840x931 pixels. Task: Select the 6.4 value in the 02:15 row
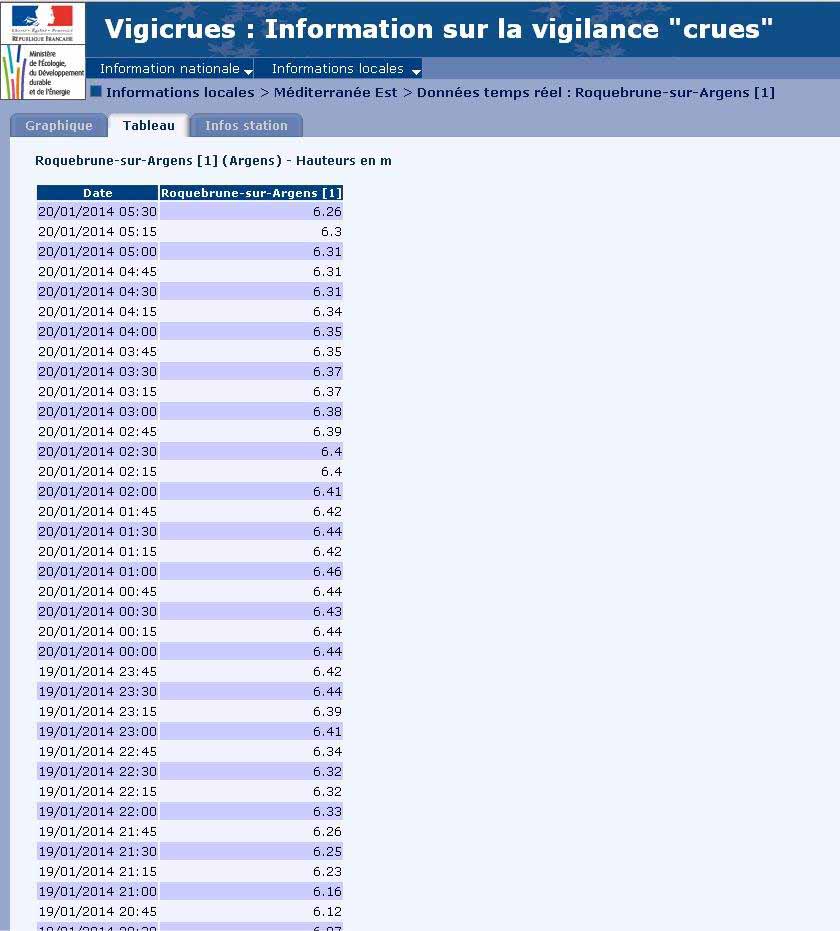(x=331, y=471)
